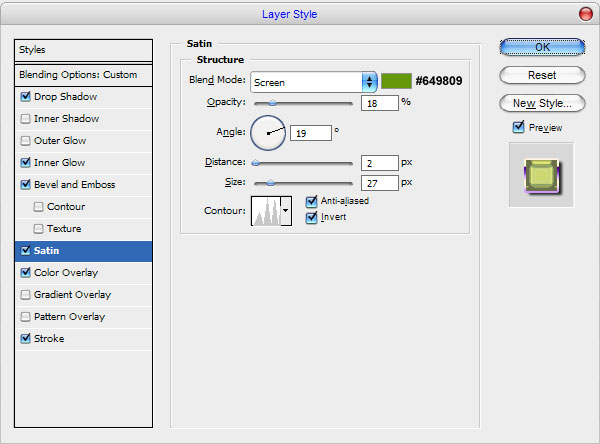Uncheck the Stroke checkbox
Screen dimensions: 600x444
click(26, 338)
